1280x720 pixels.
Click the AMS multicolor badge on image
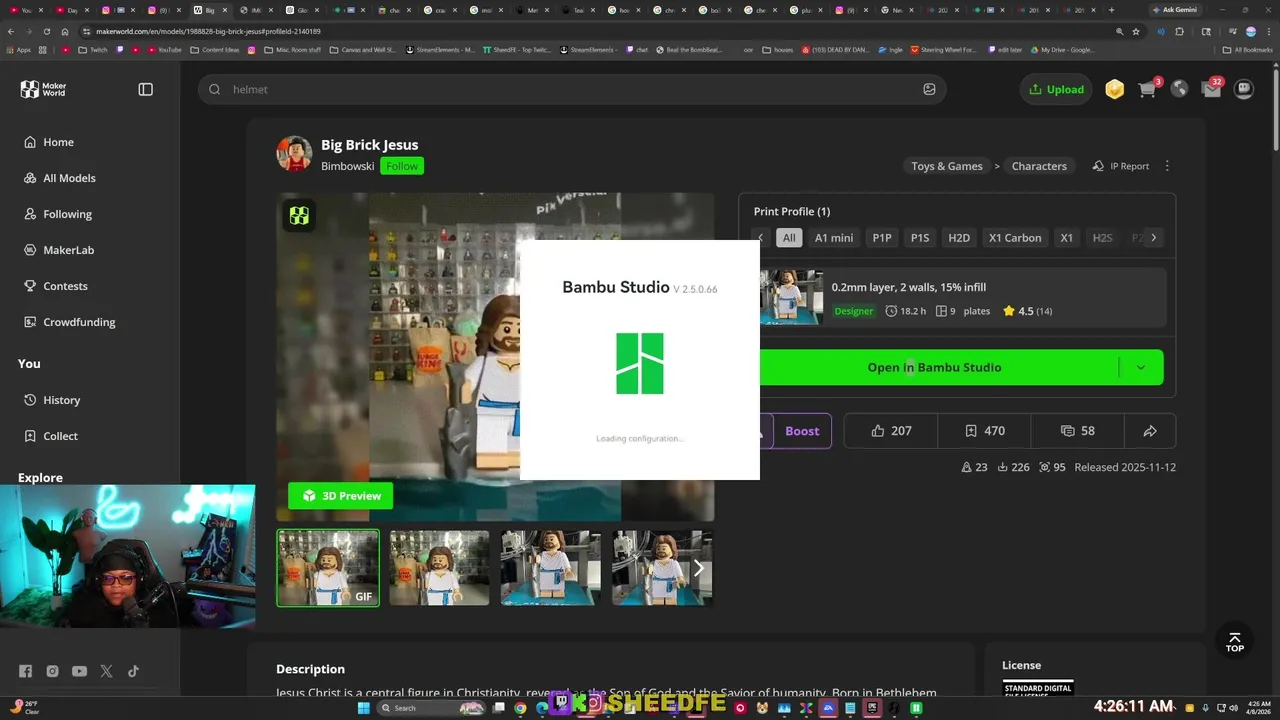[299, 215]
